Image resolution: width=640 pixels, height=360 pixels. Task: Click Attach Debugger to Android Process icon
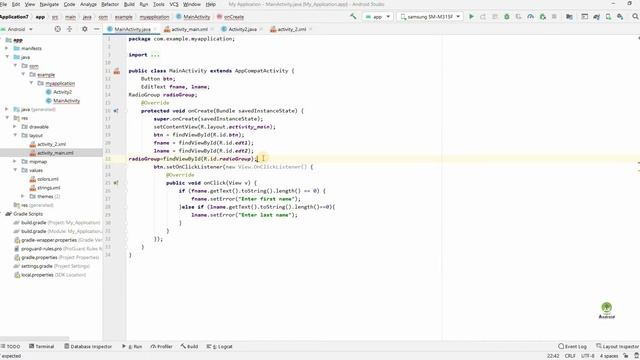coord(542,17)
